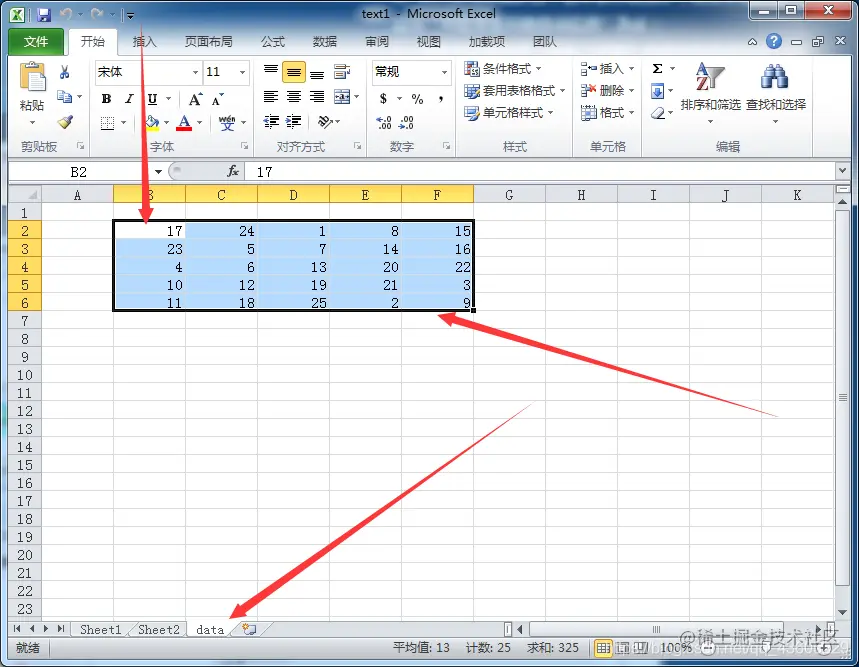Click the Save icon in quick access toolbar

tap(44, 15)
